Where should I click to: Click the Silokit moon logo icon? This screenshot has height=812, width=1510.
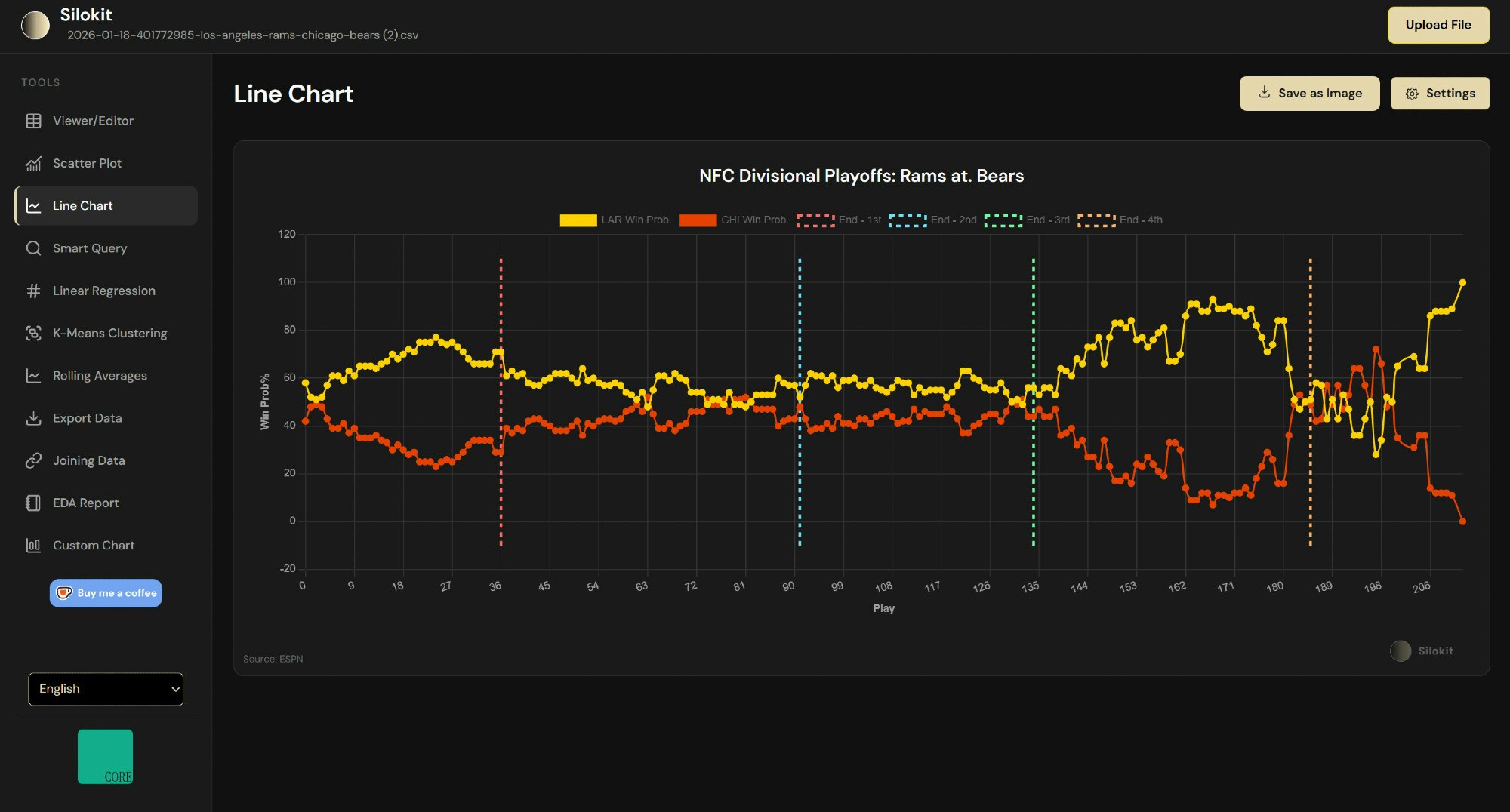point(35,25)
